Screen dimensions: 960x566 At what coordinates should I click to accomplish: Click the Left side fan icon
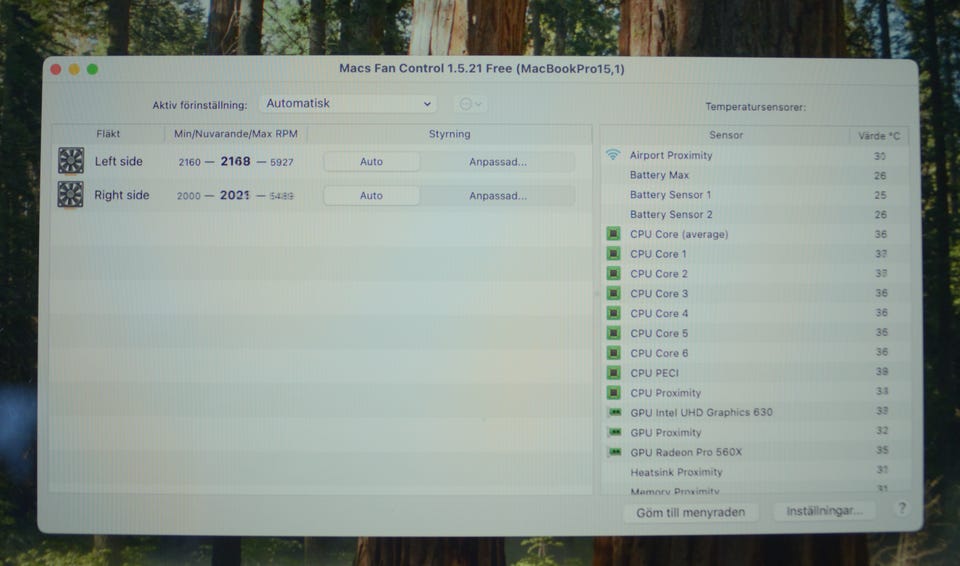click(x=71, y=160)
